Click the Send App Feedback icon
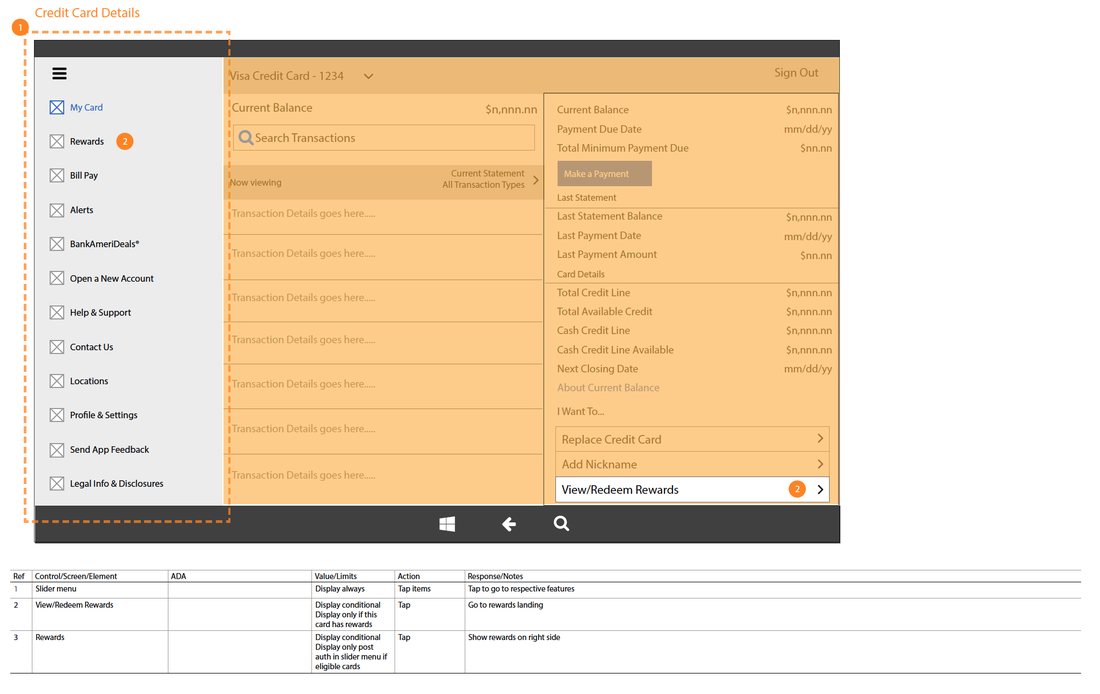 (57, 450)
